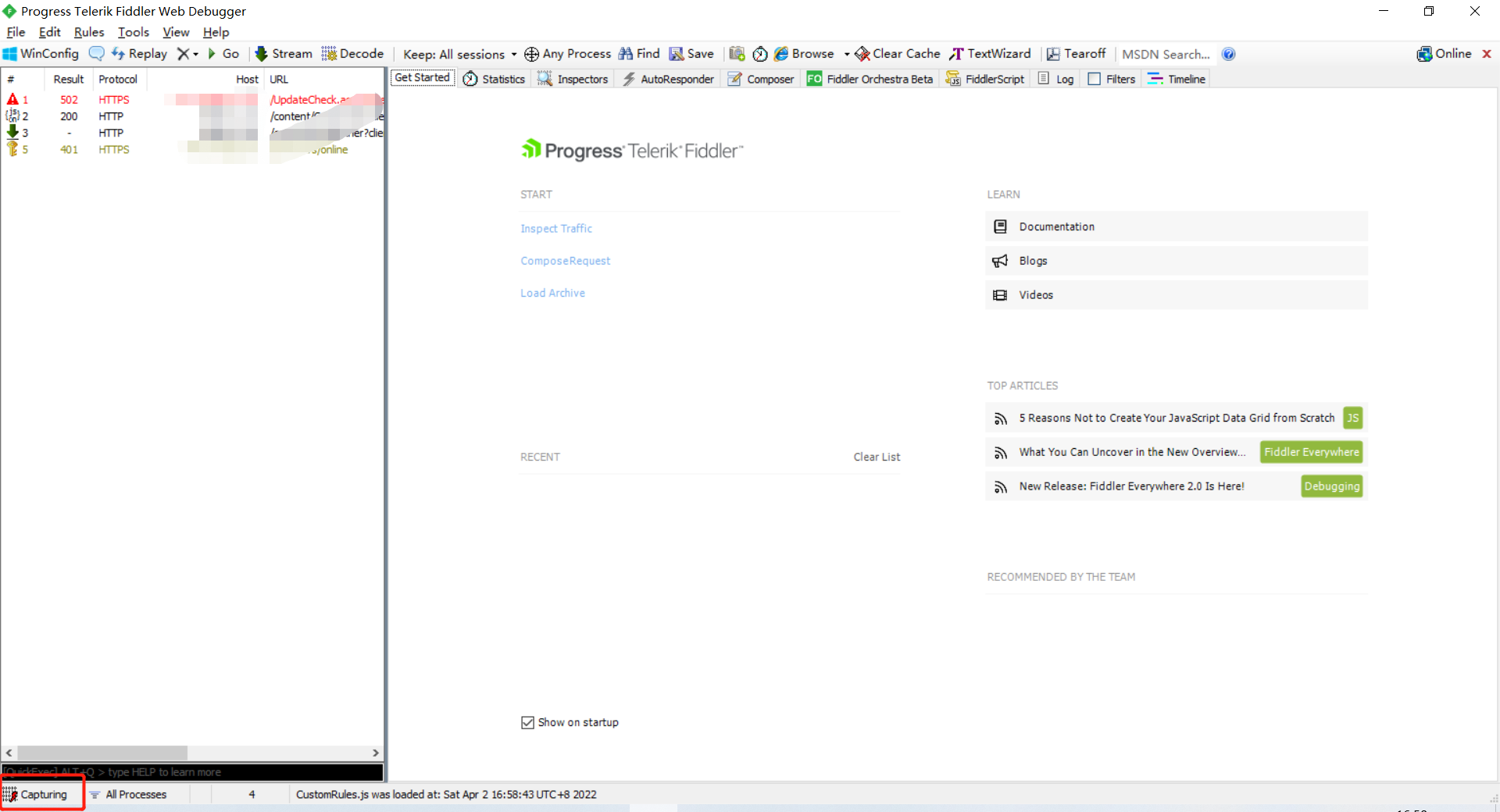Open the Log tab

tap(1055, 79)
